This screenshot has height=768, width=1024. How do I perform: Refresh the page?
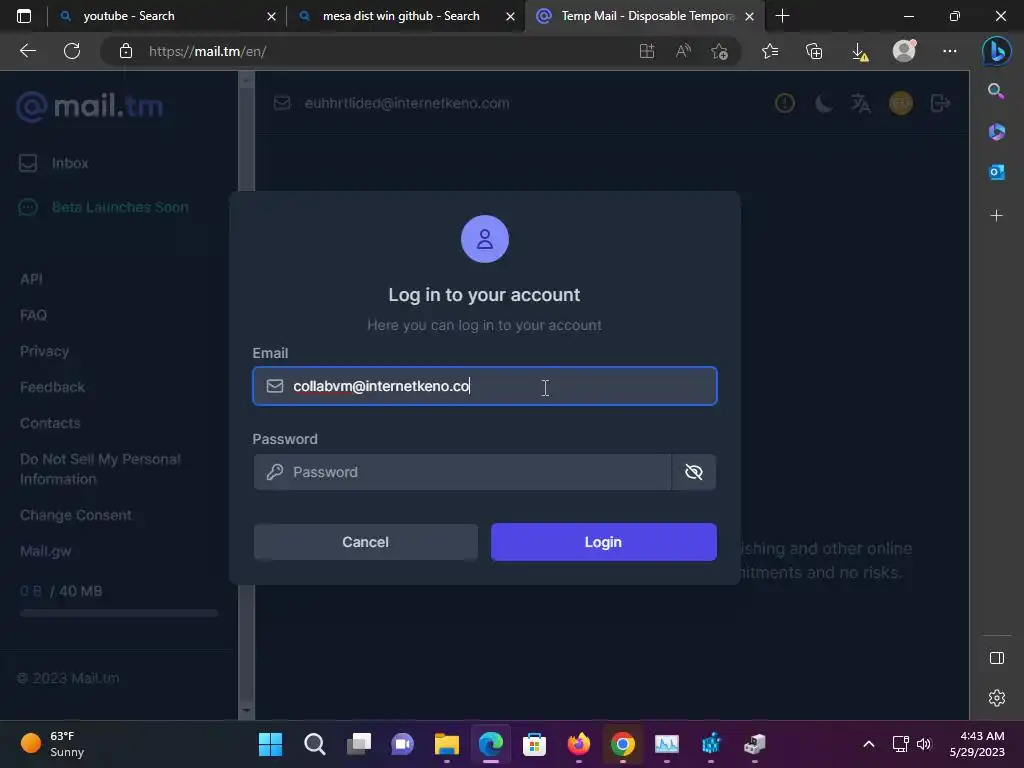(x=72, y=51)
